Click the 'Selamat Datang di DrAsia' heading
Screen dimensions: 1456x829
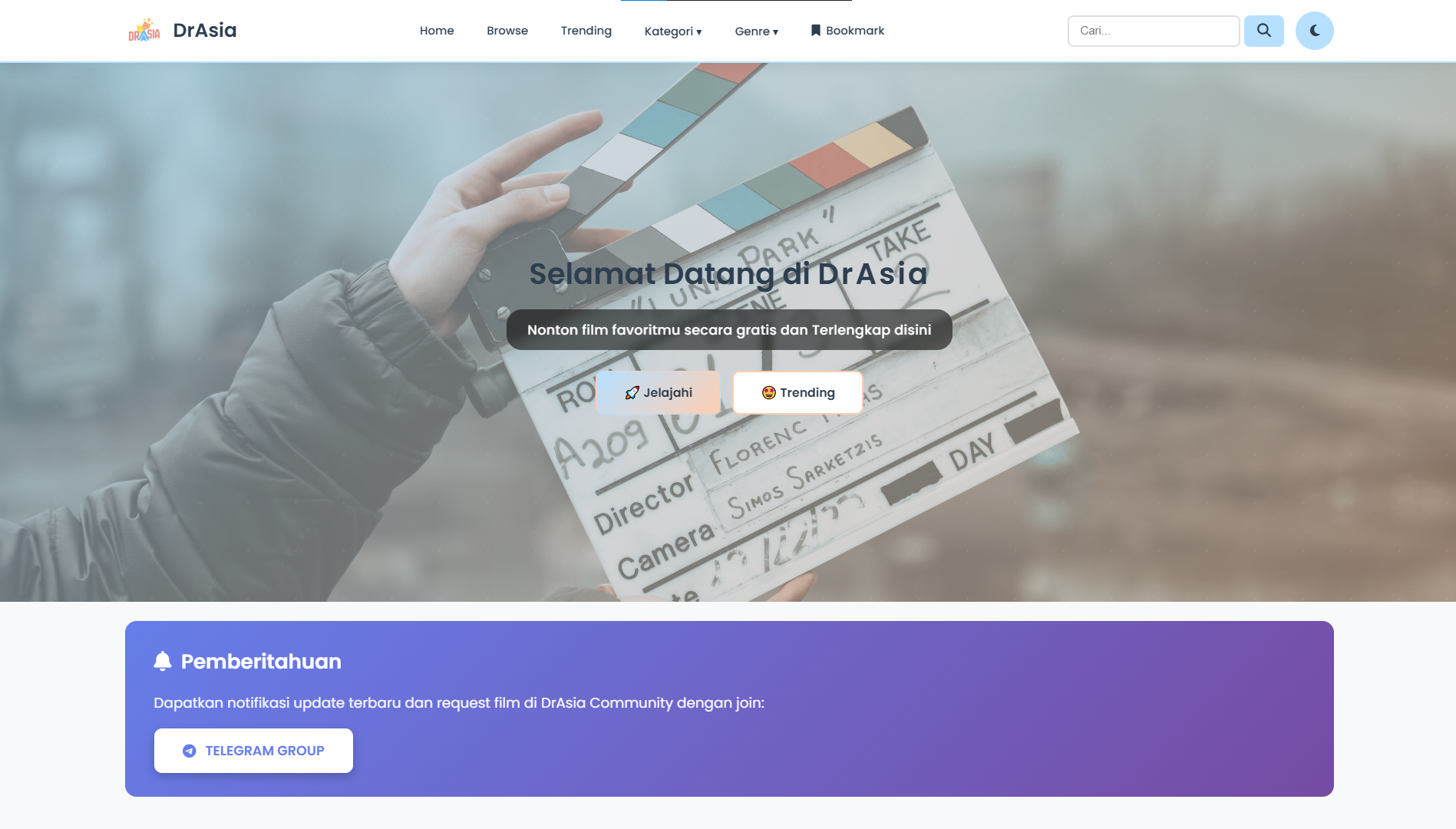pyautogui.click(x=728, y=274)
